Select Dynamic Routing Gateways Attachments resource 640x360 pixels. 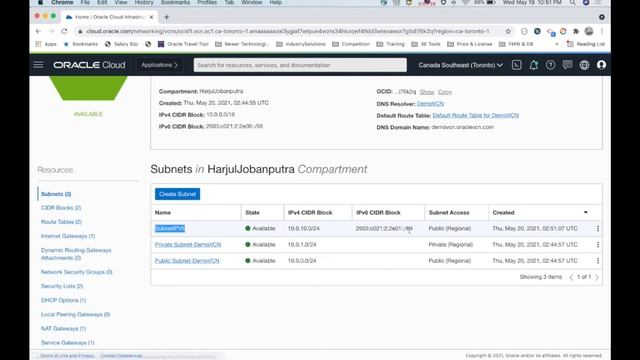click(x=76, y=254)
